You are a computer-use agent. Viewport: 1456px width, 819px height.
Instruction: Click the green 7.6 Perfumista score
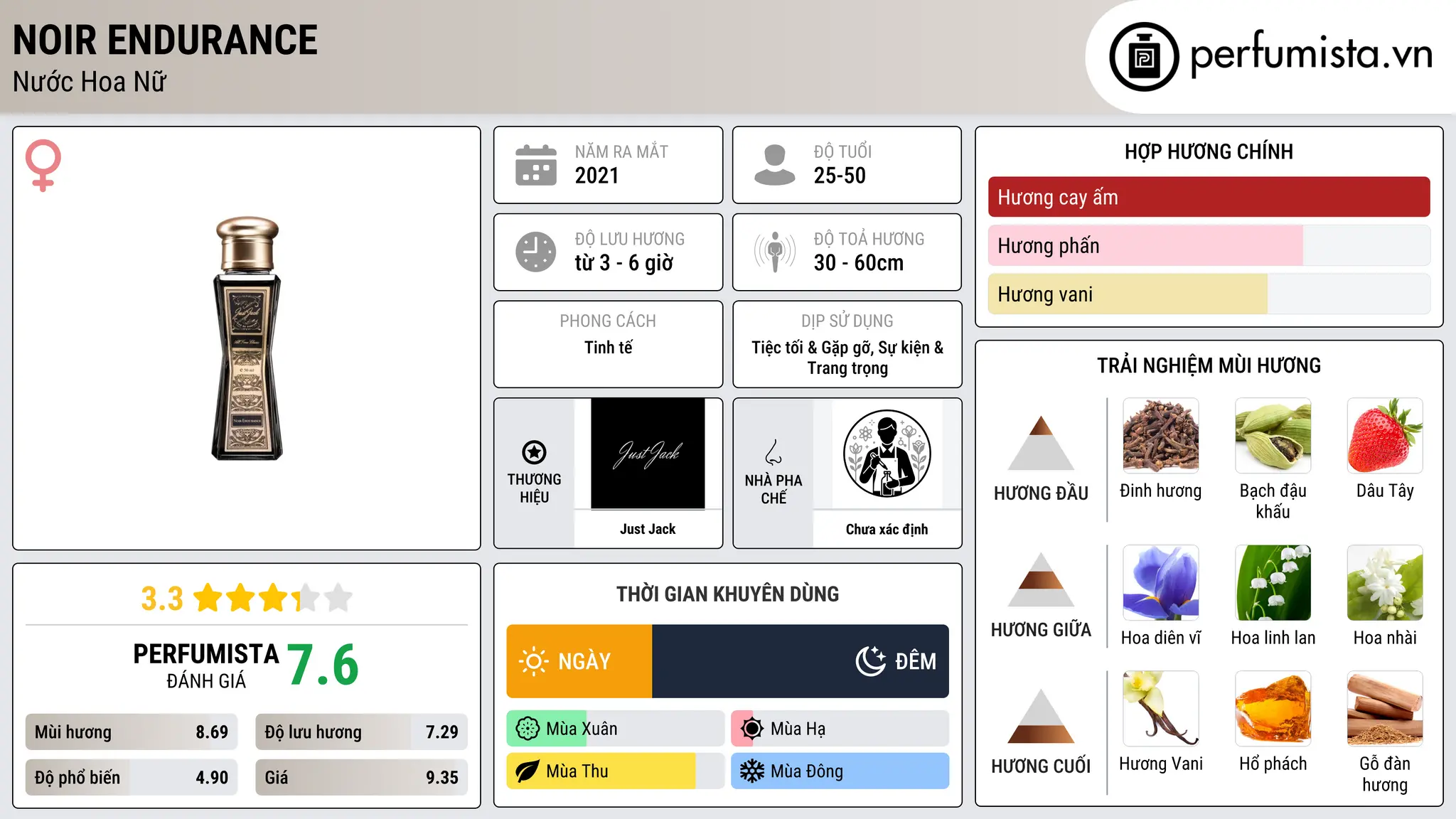click(x=323, y=665)
